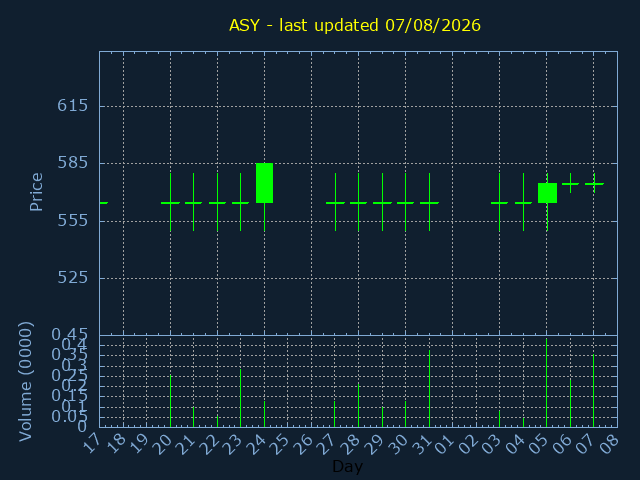Click the candlestick for day 31
The image size is (640, 480).
click(429, 202)
